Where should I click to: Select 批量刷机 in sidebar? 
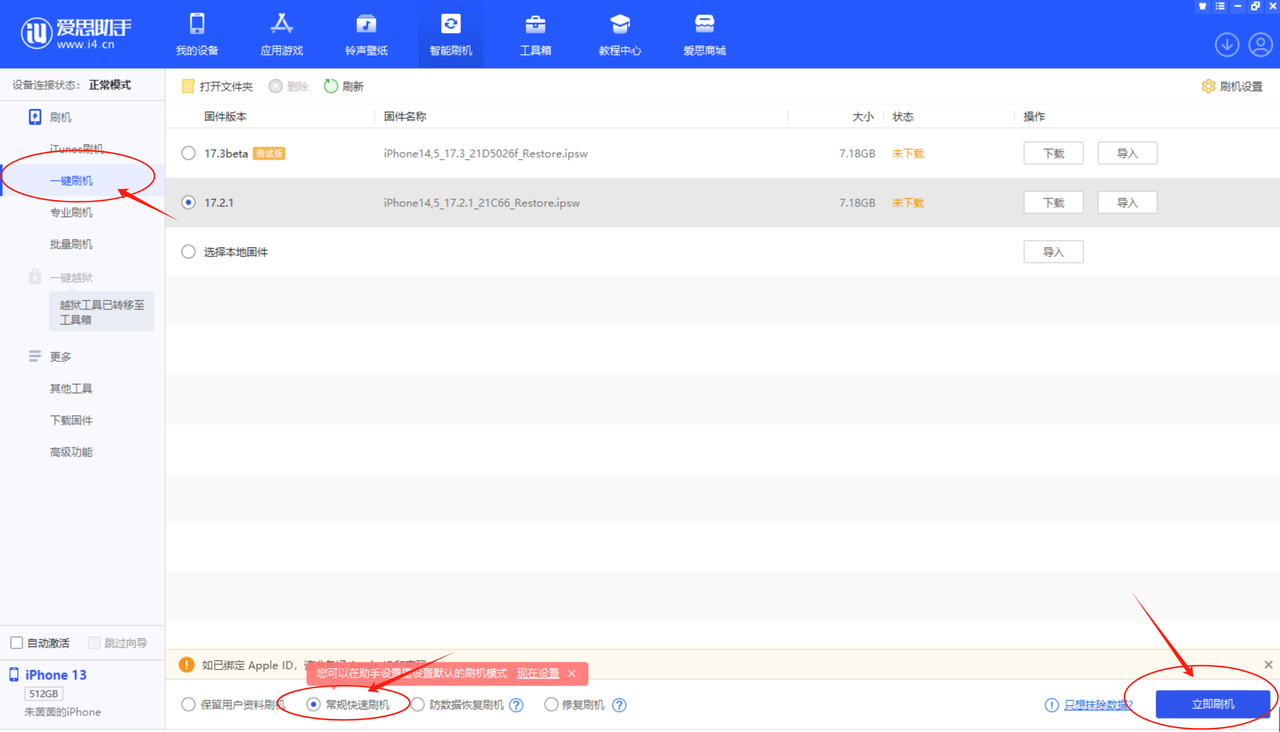pyautogui.click(x=71, y=244)
